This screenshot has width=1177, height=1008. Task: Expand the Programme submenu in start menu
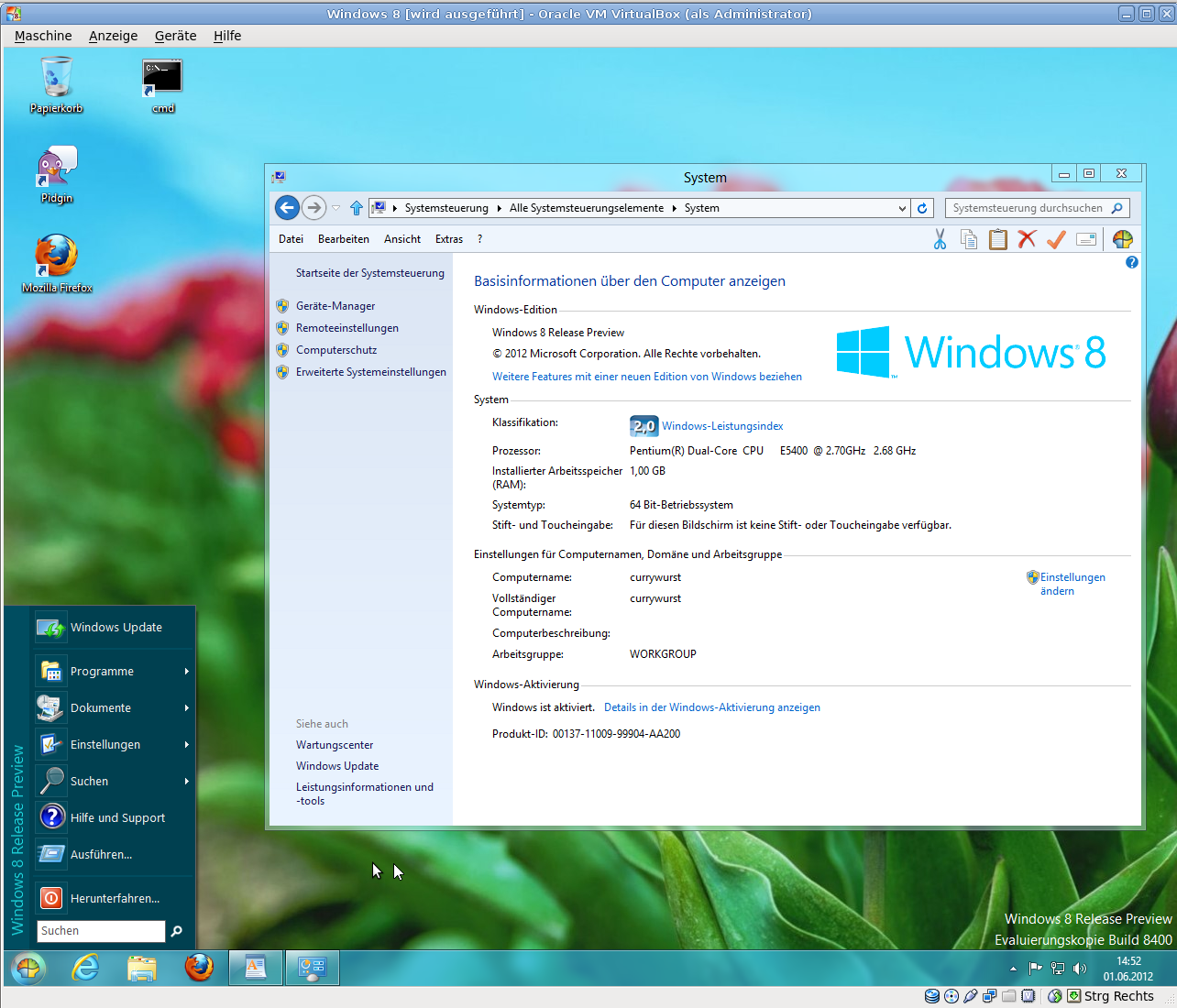115,672
